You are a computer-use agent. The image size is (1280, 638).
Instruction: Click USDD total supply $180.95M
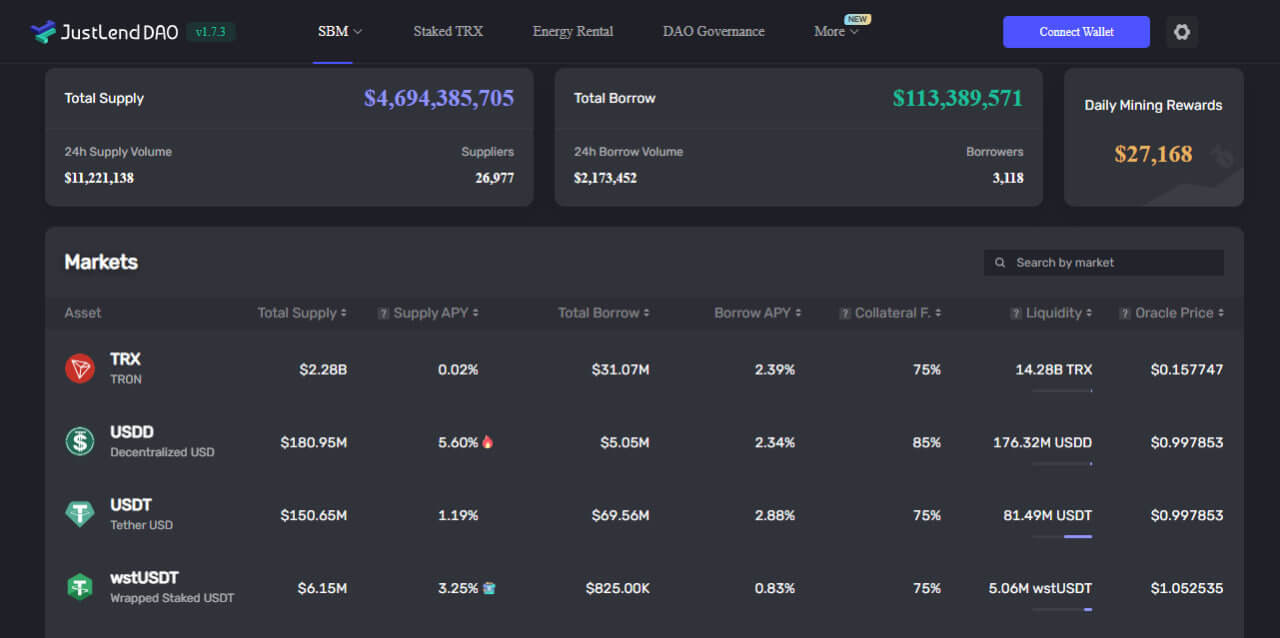tap(314, 442)
